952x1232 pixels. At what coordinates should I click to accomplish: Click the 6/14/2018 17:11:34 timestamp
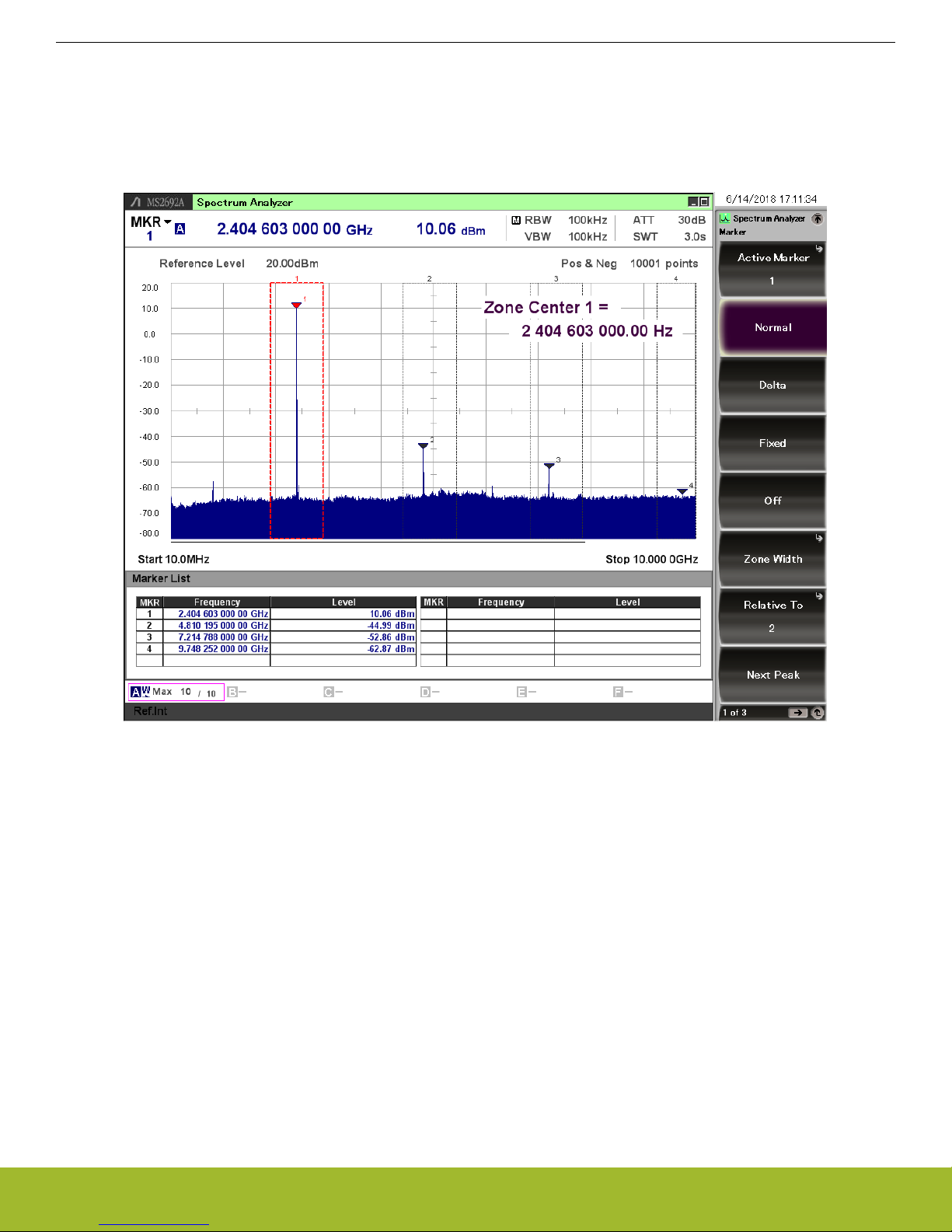point(771,199)
